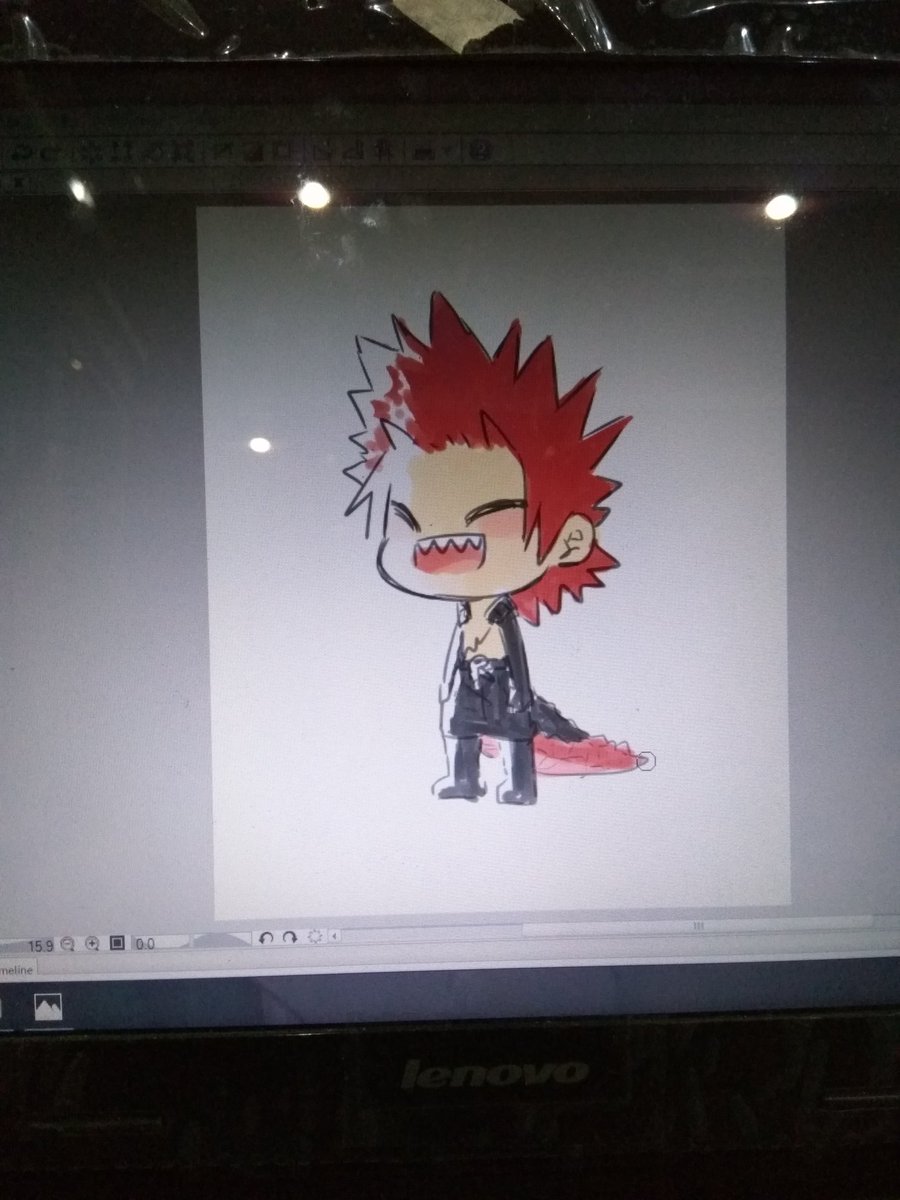Click the 0.0 rotation angle field
The height and width of the screenshot is (1200, 900).
tap(160, 943)
